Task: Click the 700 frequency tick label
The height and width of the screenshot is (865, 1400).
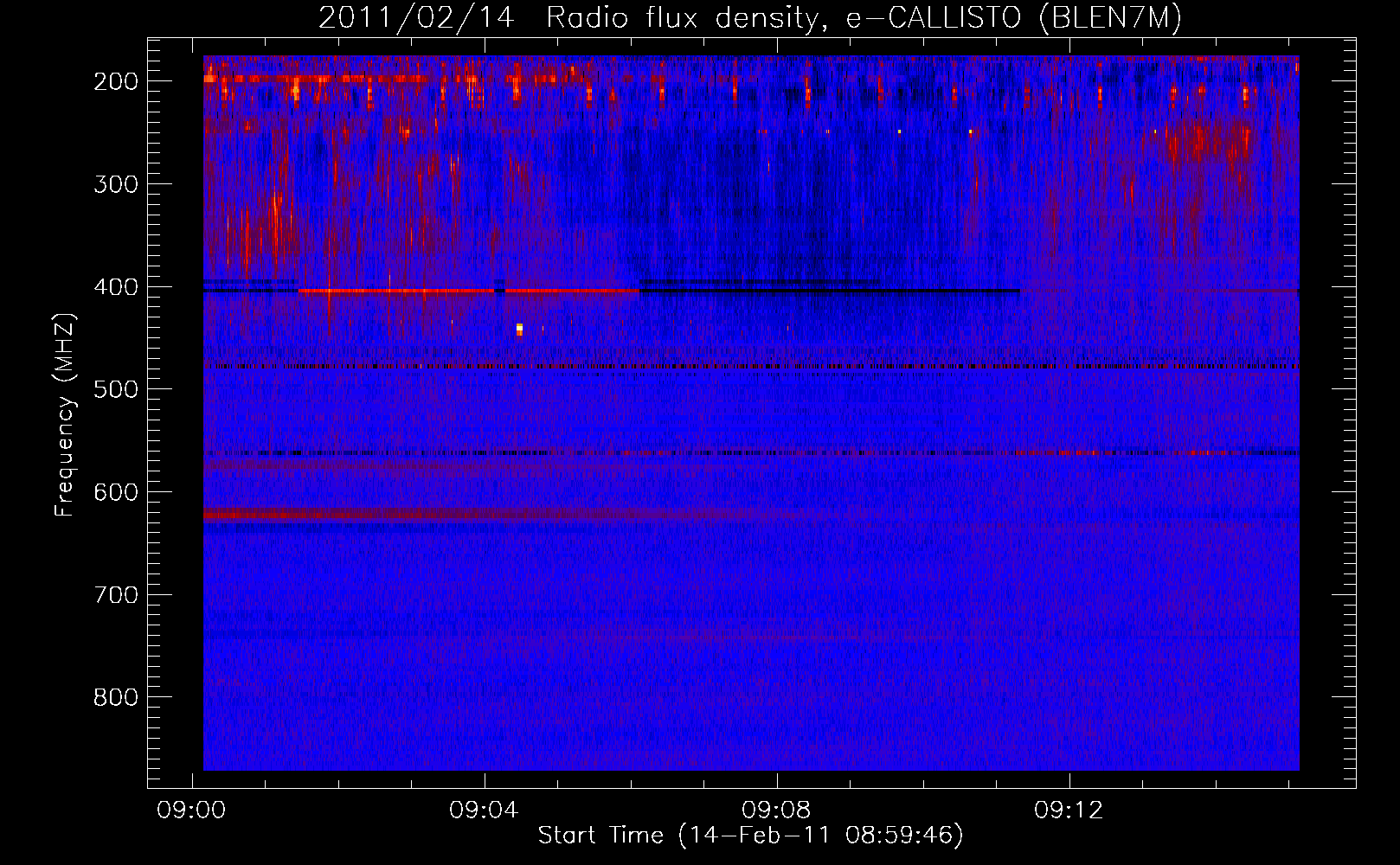Action: click(116, 595)
